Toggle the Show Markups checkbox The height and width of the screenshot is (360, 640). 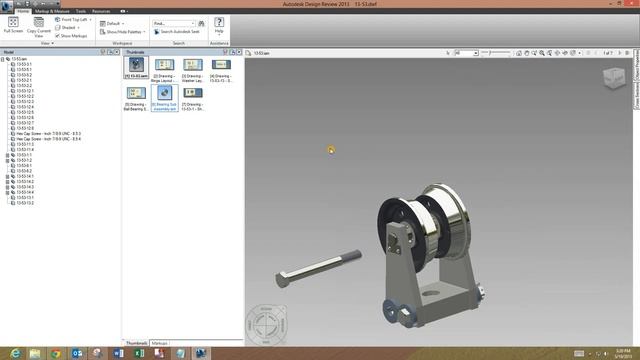click(x=58, y=36)
